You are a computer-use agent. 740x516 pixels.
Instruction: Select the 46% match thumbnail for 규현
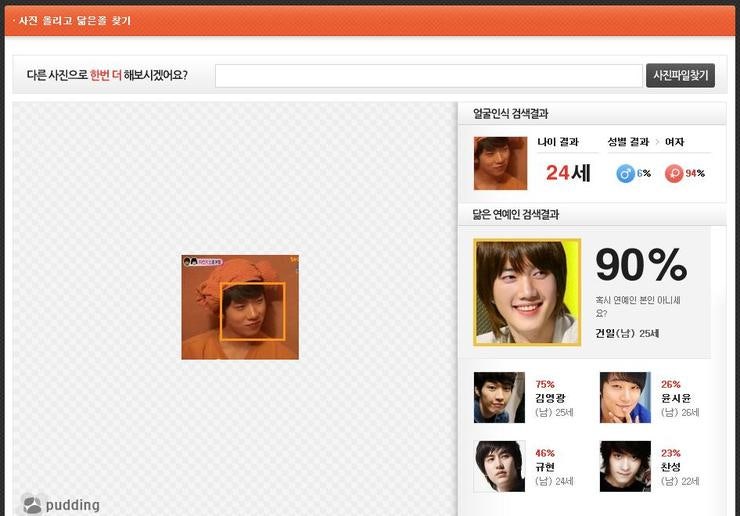point(499,466)
